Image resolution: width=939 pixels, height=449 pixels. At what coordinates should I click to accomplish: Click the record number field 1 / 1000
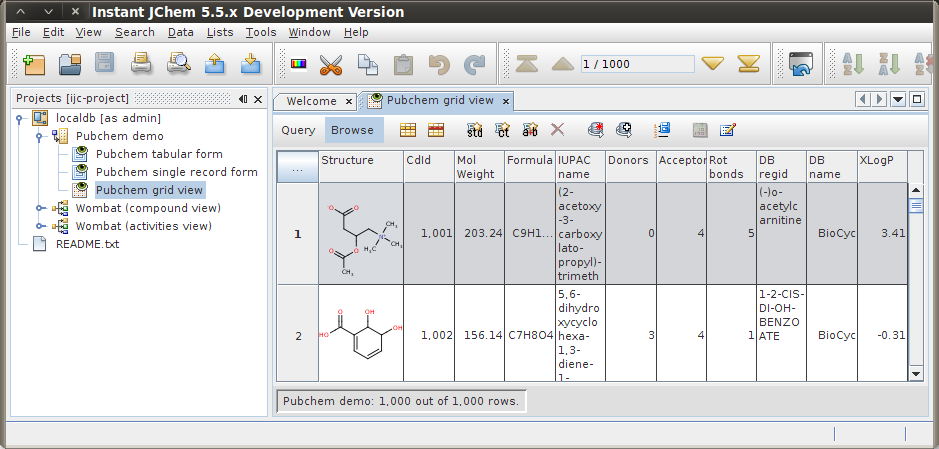pos(636,64)
